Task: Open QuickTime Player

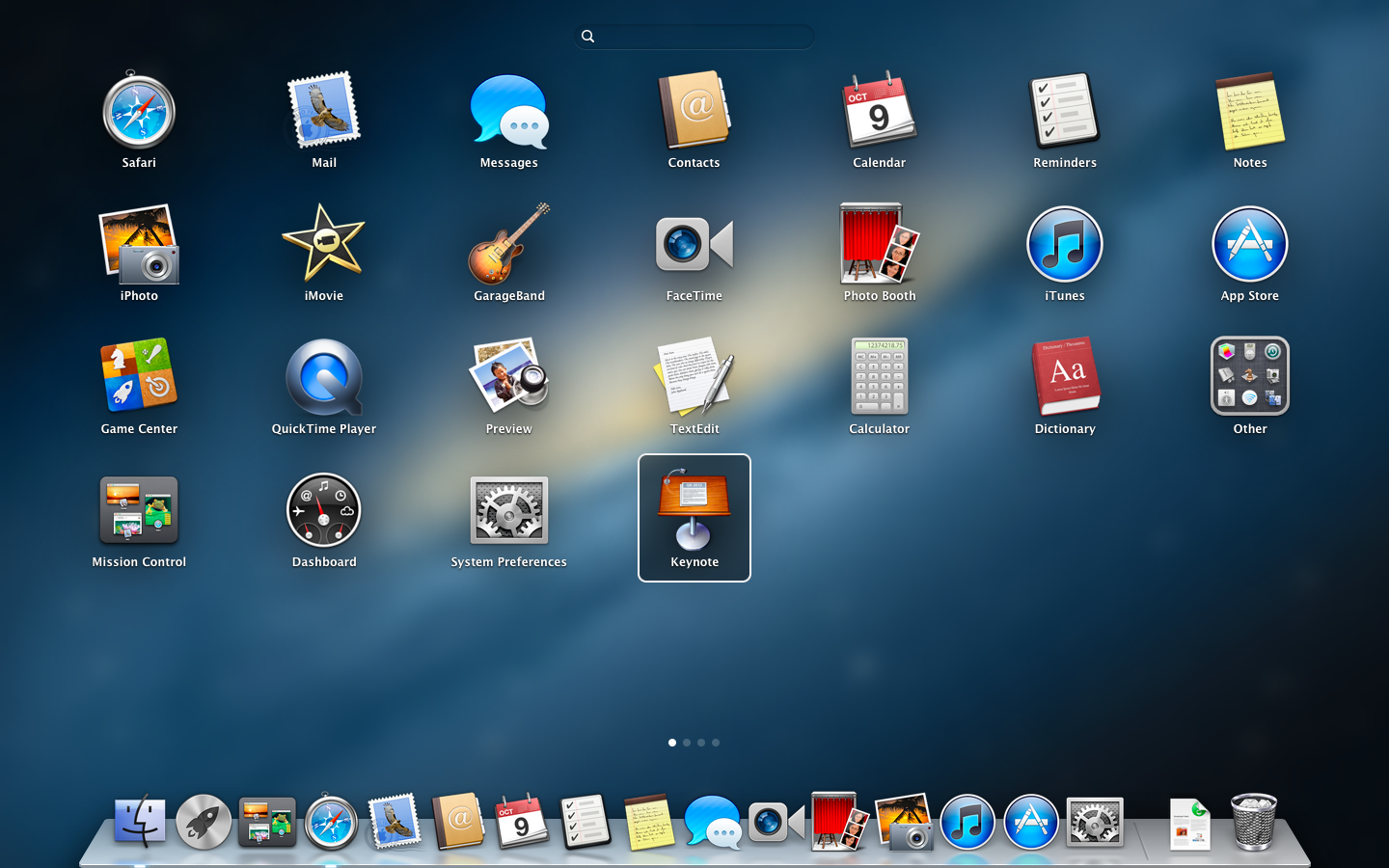Action: pos(324,376)
